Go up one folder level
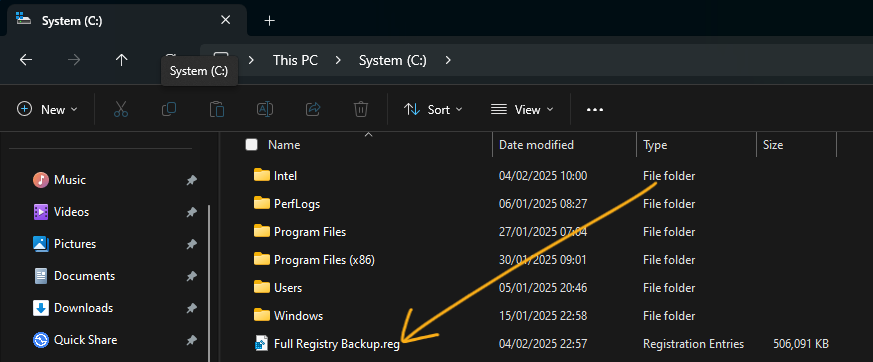The width and height of the screenshot is (873, 362). click(x=121, y=60)
